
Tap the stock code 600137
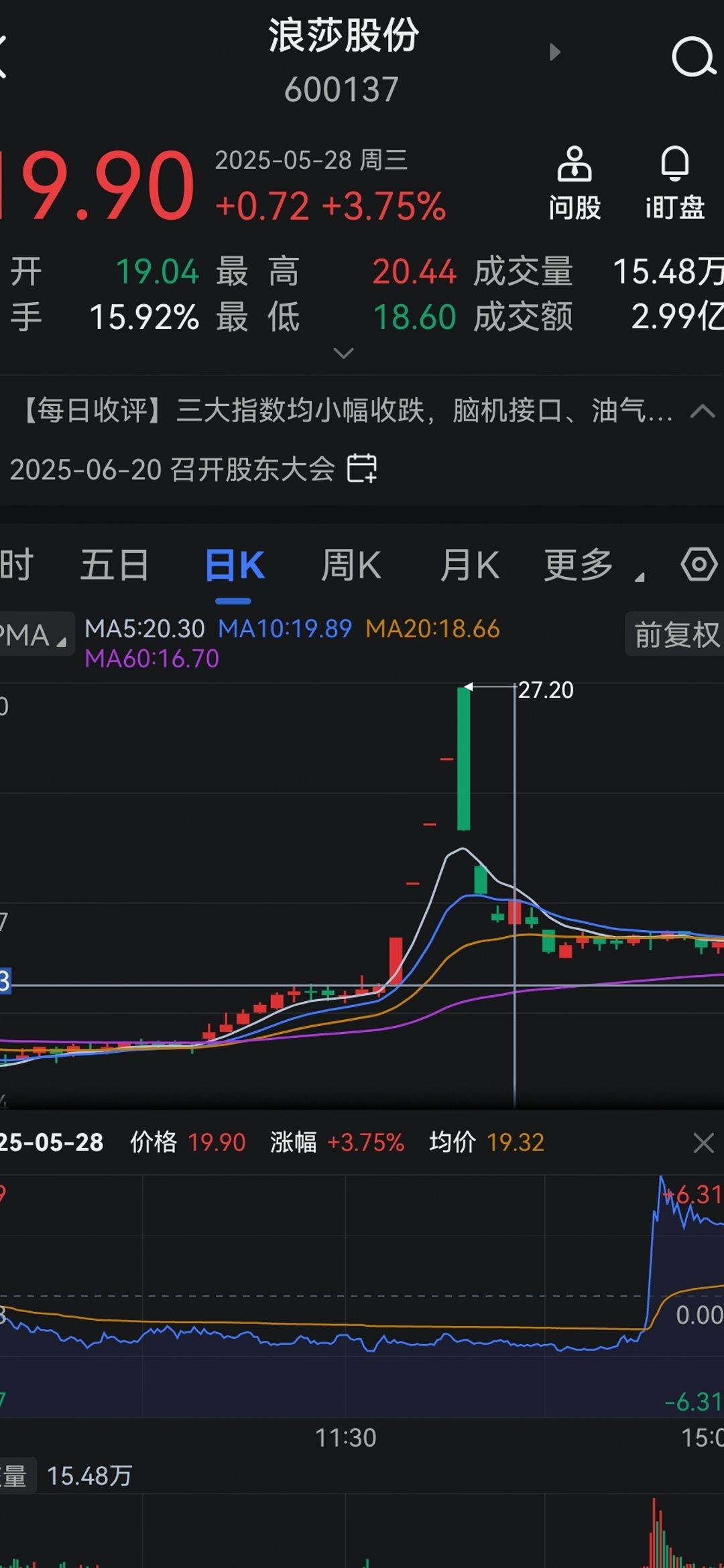coord(341,89)
